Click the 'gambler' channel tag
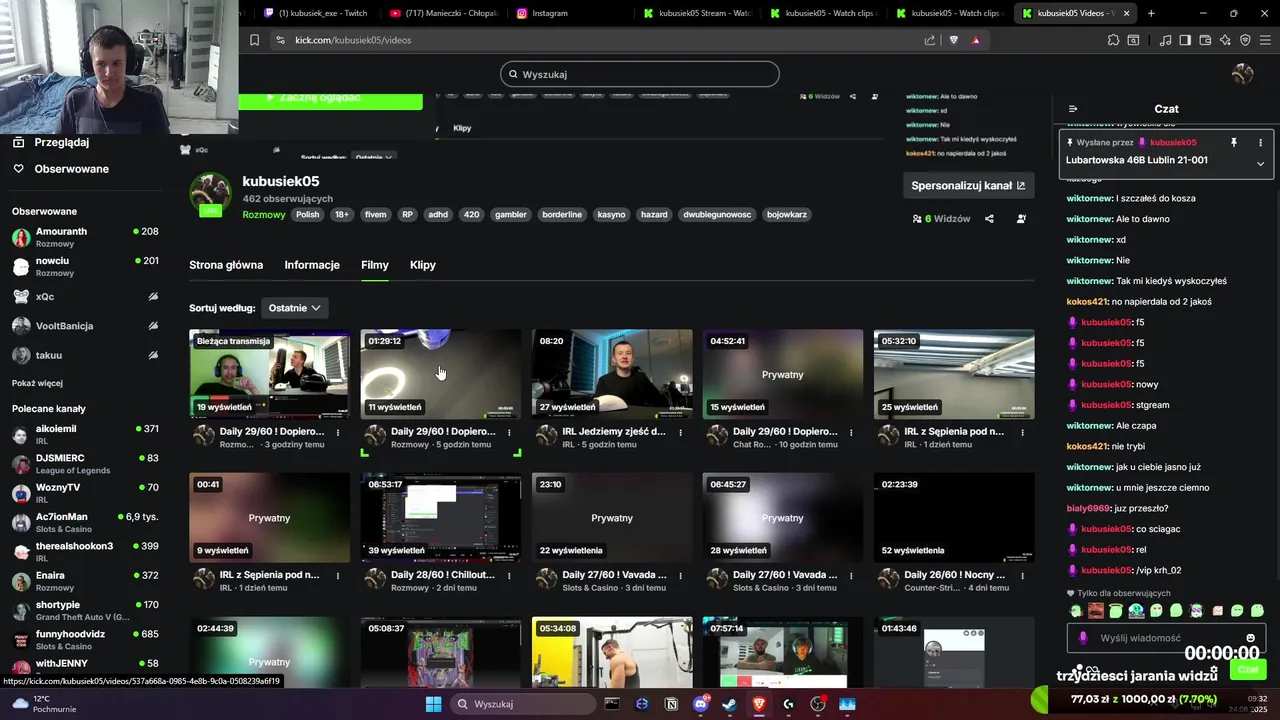This screenshot has width=1280, height=720. [511, 215]
